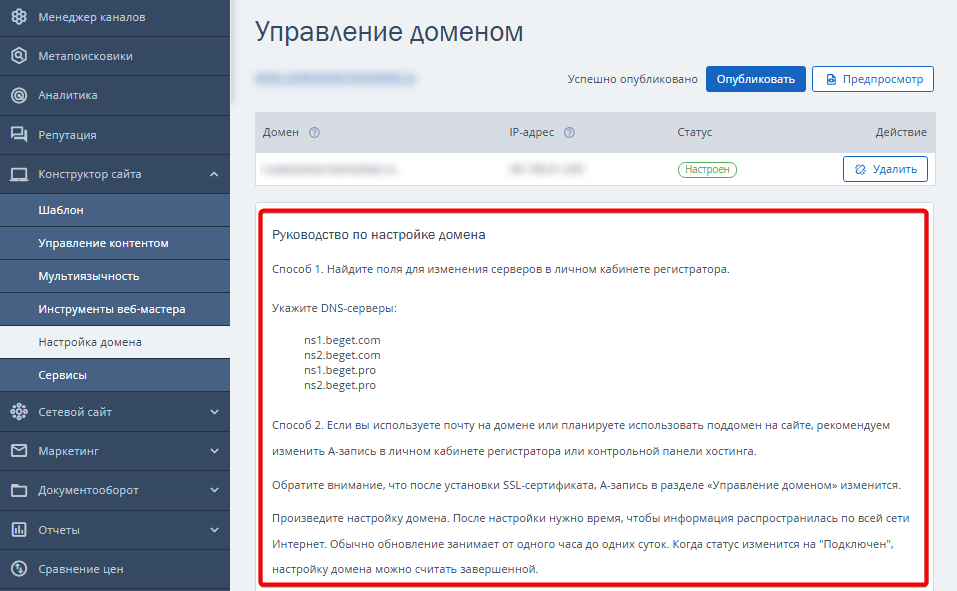Click the Сравнение цен icon
Image resolution: width=957 pixels, height=591 pixels.
(19, 568)
